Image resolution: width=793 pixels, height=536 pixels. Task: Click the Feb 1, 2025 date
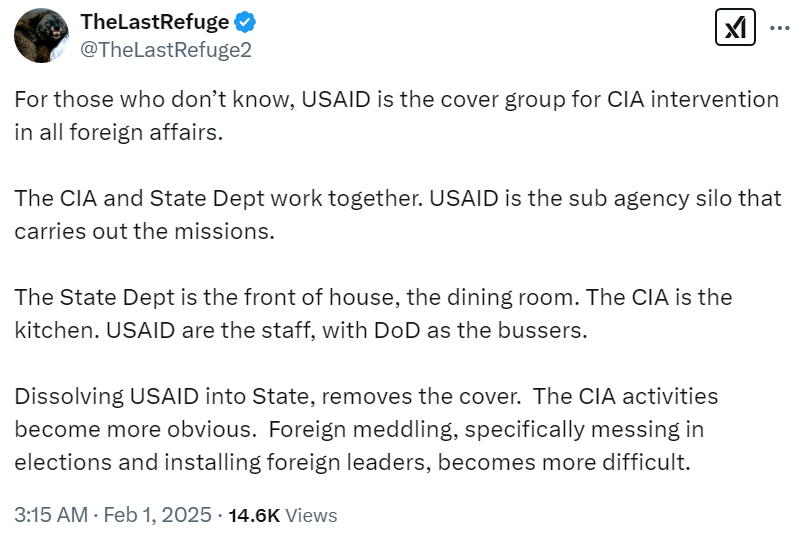[158, 515]
